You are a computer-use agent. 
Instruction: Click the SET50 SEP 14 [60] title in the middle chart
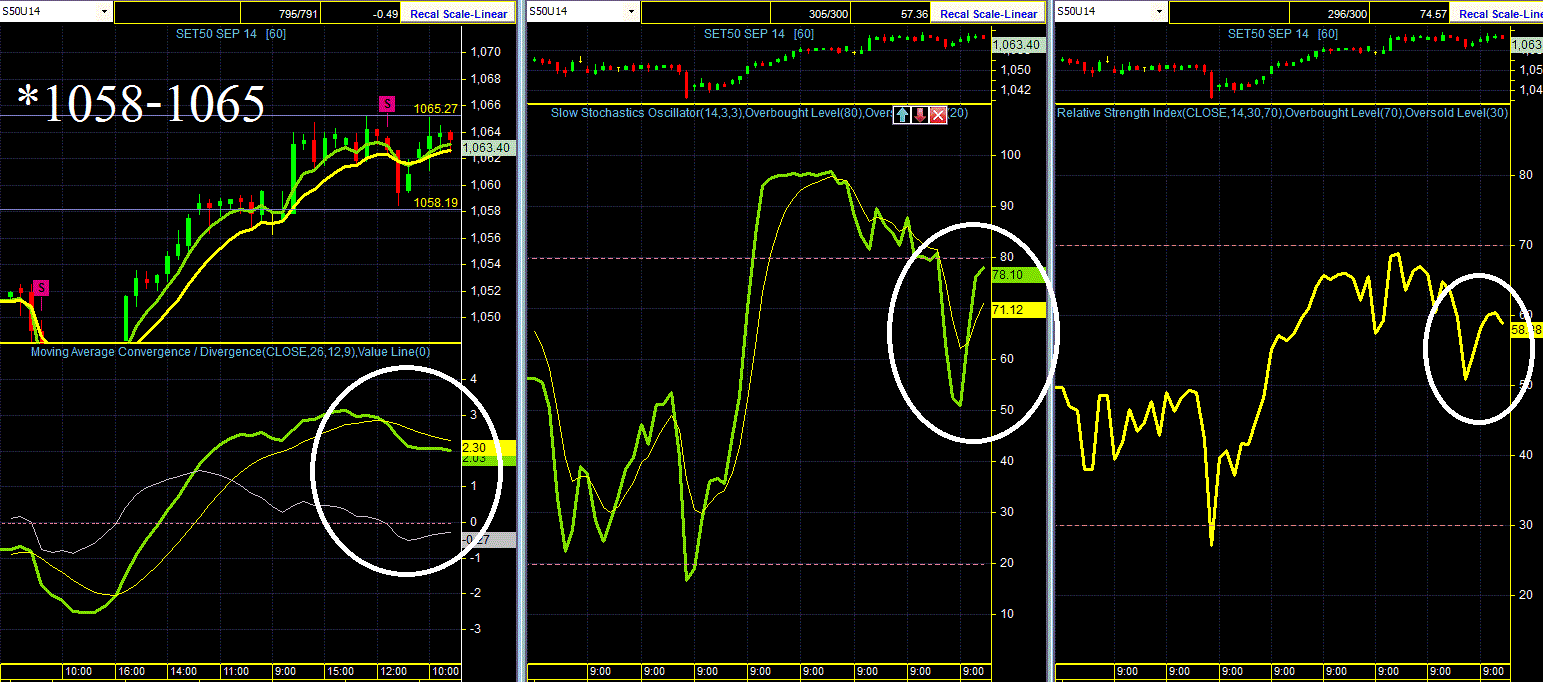pos(758,33)
